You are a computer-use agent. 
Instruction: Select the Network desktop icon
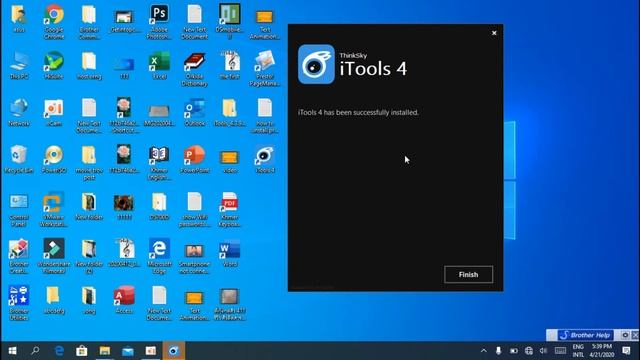click(19, 112)
